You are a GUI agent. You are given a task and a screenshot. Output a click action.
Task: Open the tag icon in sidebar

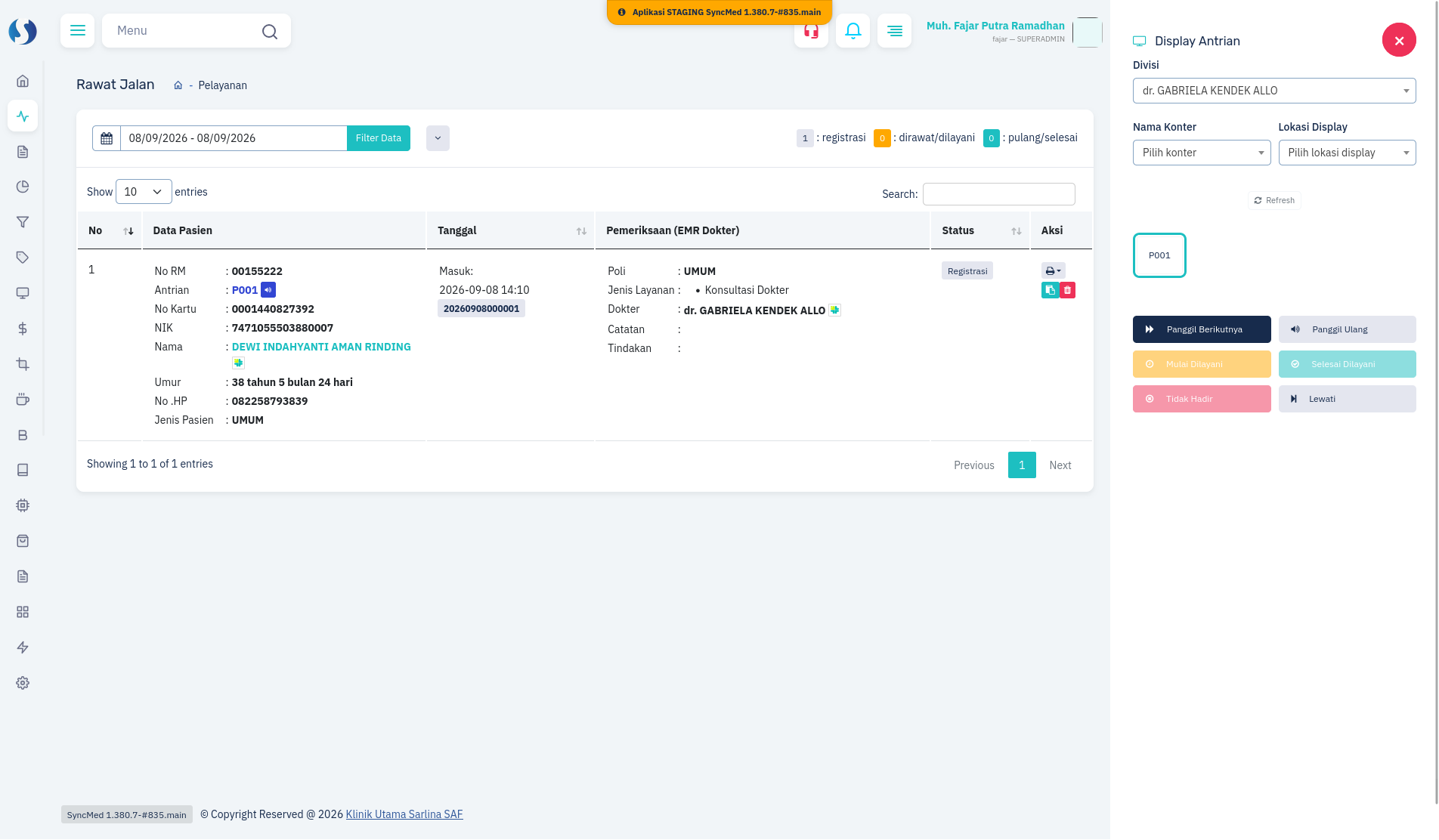pyautogui.click(x=23, y=258)
